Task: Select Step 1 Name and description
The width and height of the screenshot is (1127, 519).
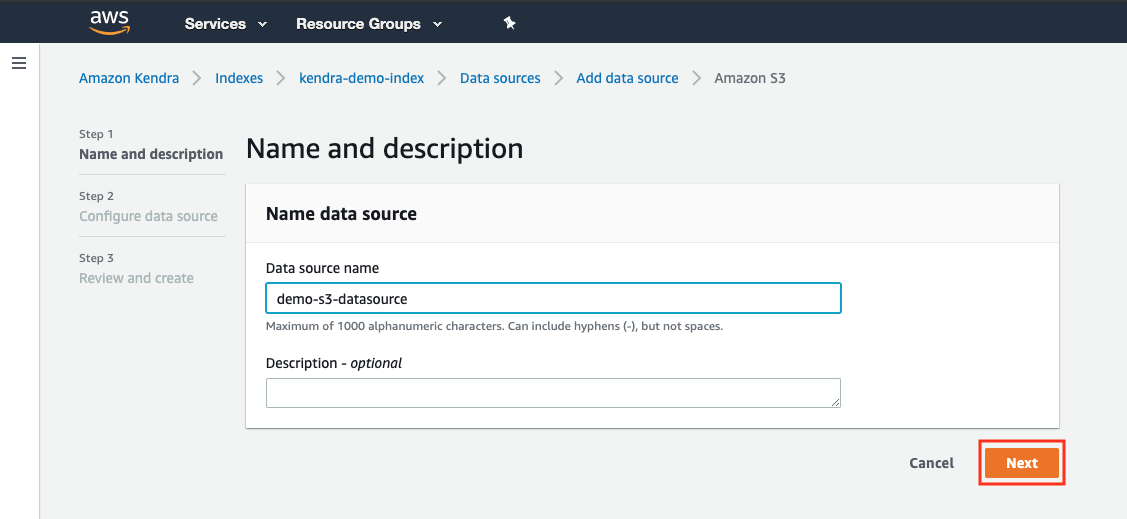Action: tap(151, 154)
